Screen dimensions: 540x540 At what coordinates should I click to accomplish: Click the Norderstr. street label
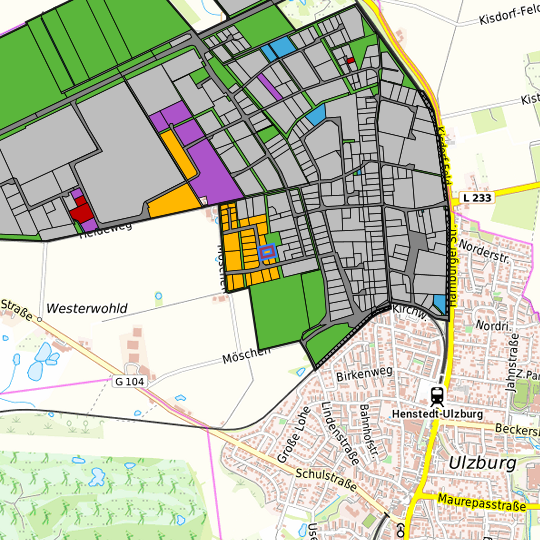point(484,252)
